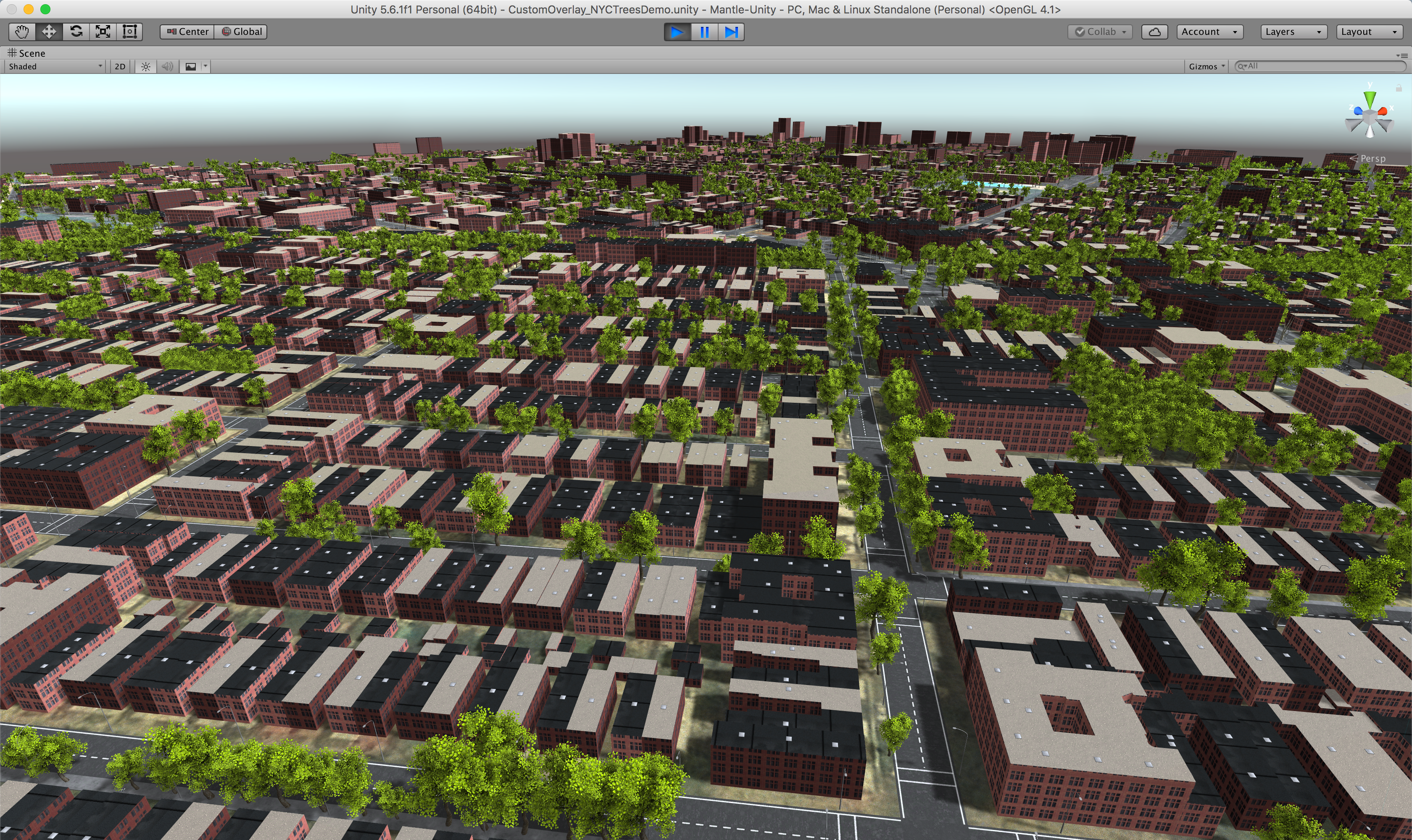Expand the scene effects dropdown arrow
This screenshot has height=840, width=1412.
click(205, 67)
